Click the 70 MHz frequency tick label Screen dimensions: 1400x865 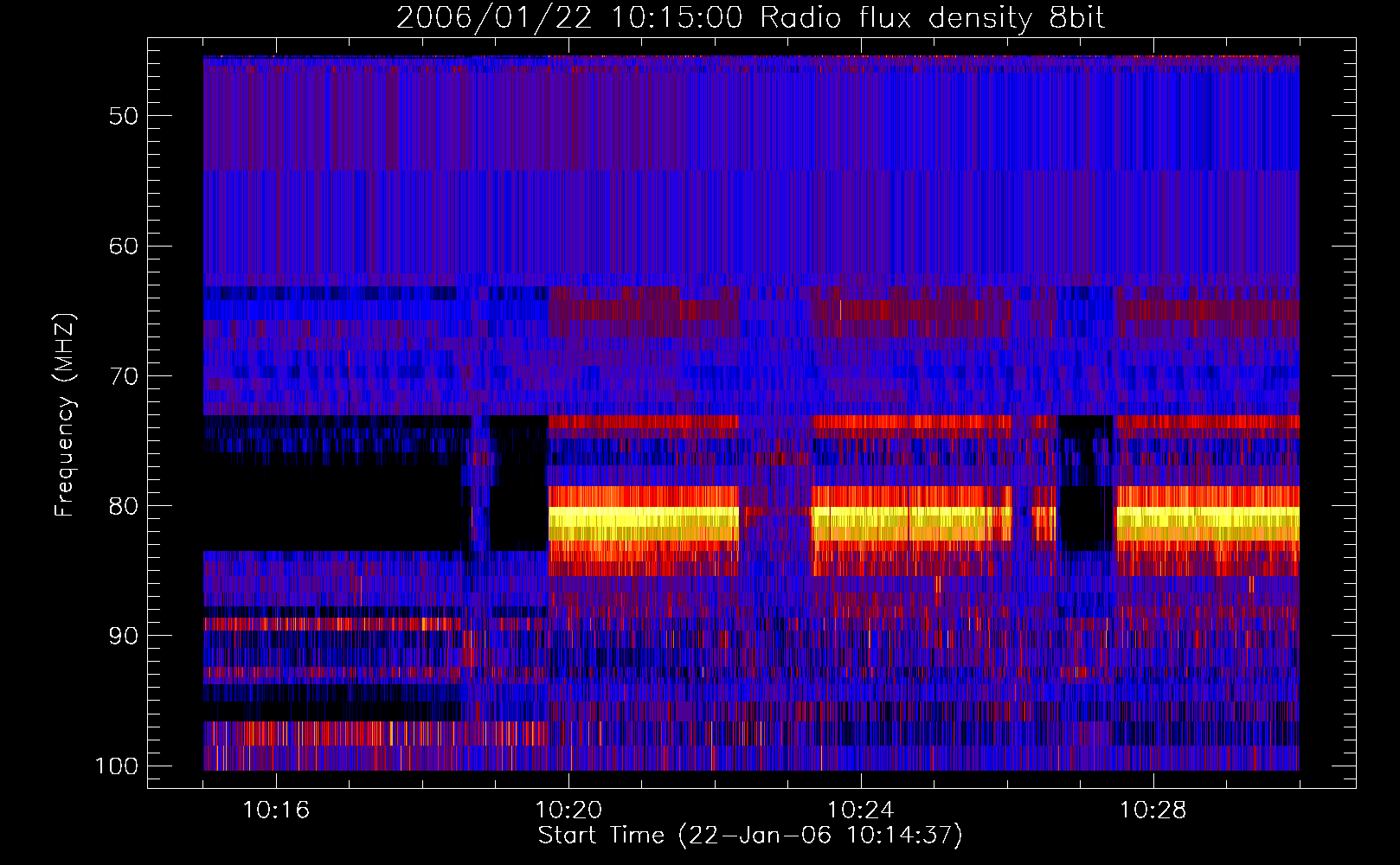[x=124, y=376]
